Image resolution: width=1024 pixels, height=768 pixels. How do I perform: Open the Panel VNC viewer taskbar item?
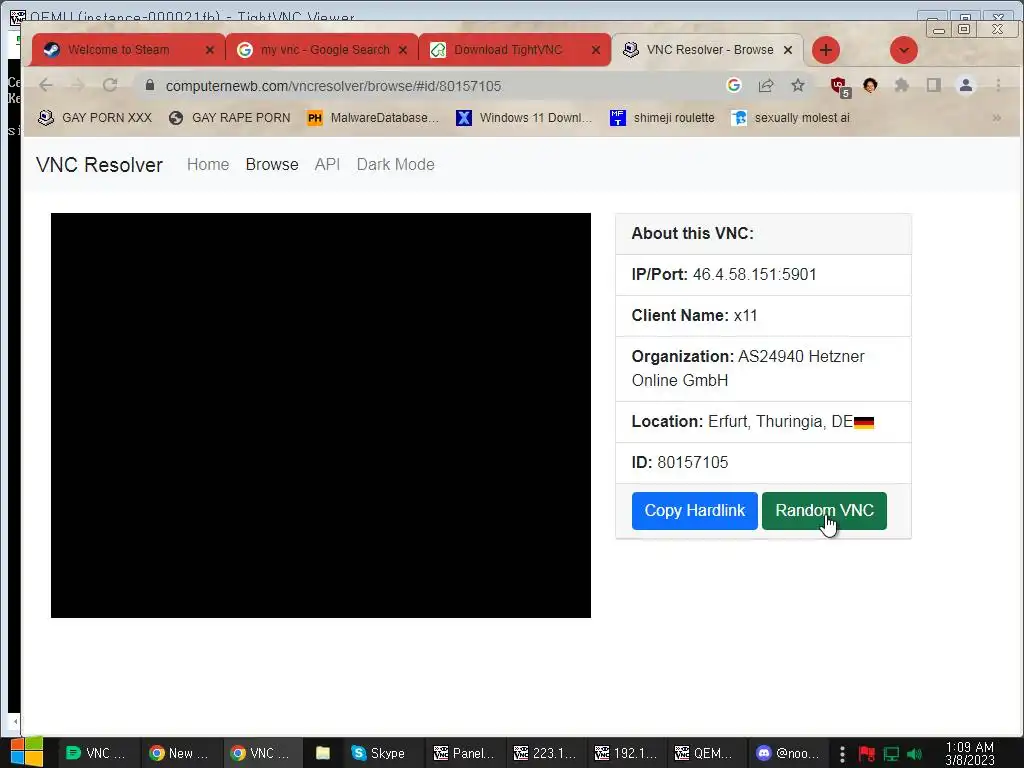point(464,753)
